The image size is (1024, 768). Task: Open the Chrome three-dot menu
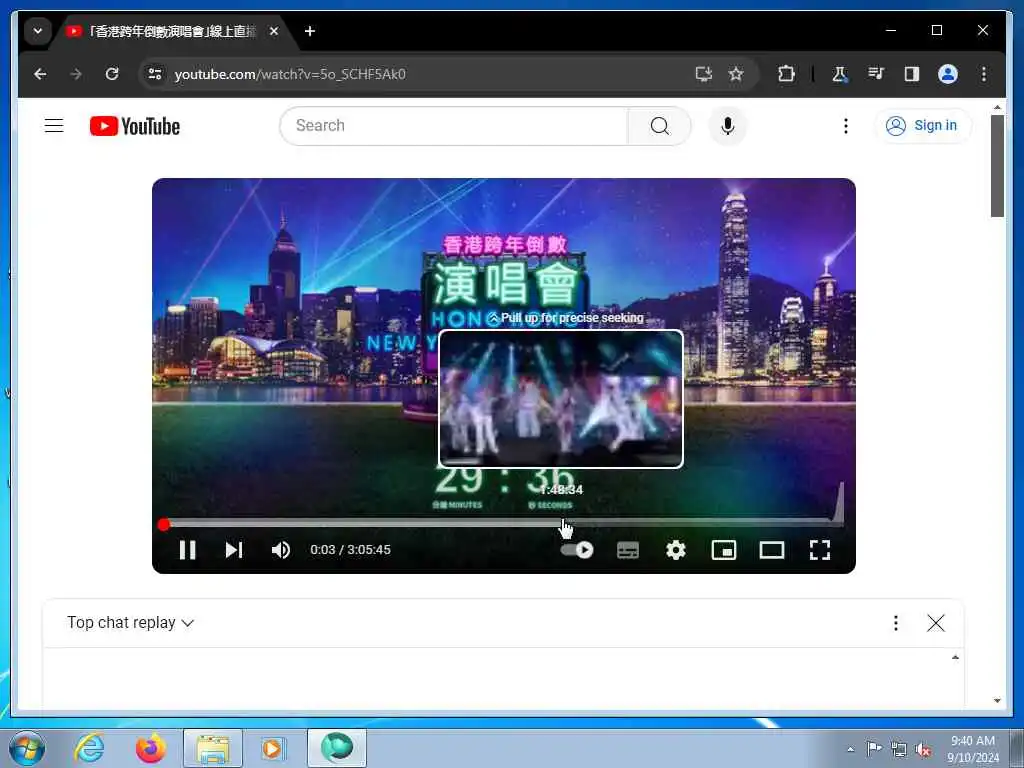click(x=984, y=74)
